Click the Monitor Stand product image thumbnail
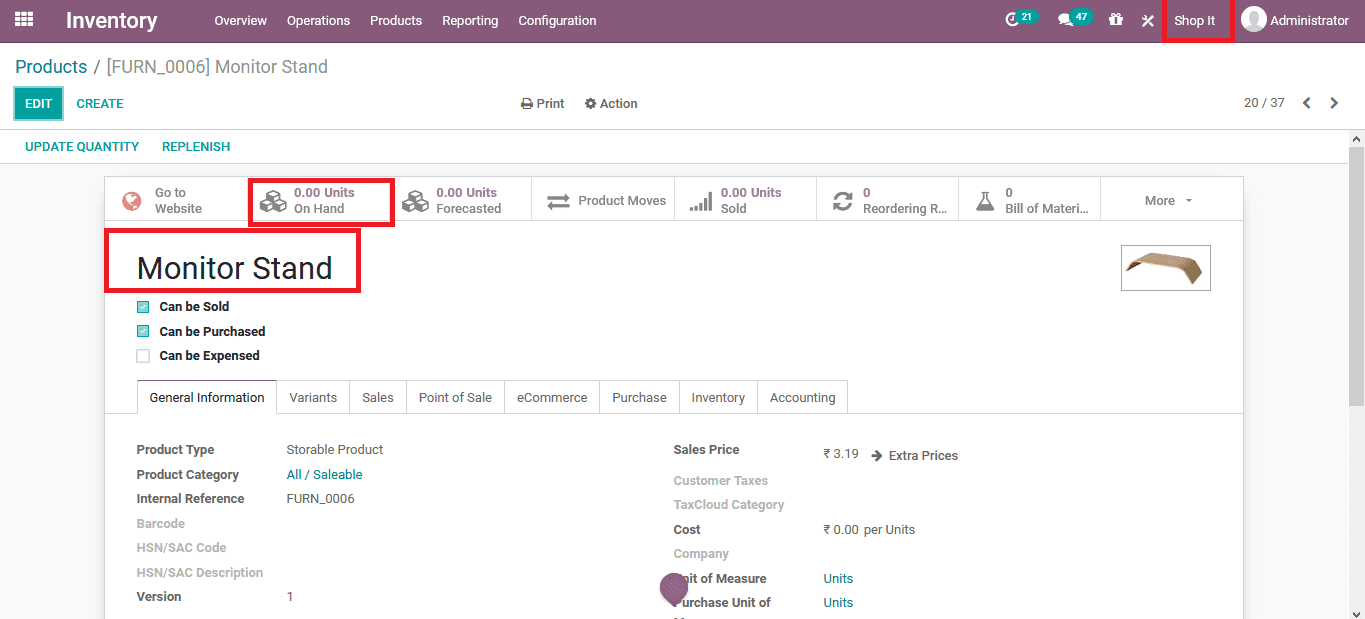Image resolution: width=1365 pixels, height=619 pixels. [x=1166, y=268]
